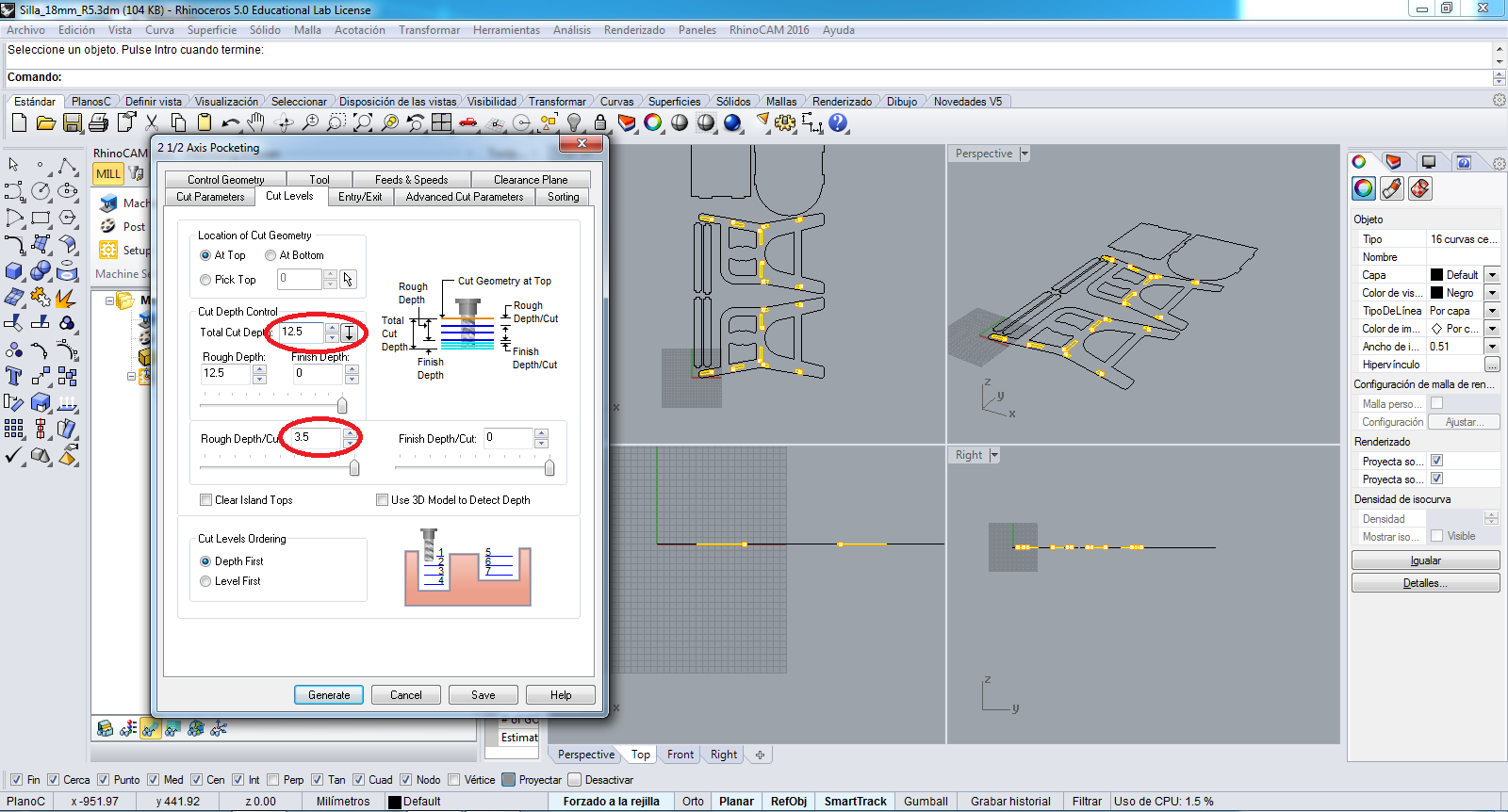This screenshot has height=812, width=1508.
Task: Adjust the Finish Depth/Cut slider
Action: [x=549, y=468]
